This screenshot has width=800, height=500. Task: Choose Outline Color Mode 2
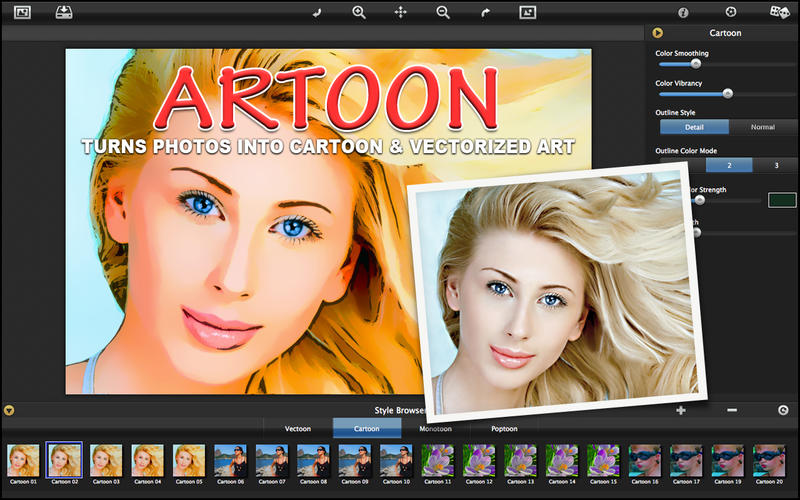point(729,165)
